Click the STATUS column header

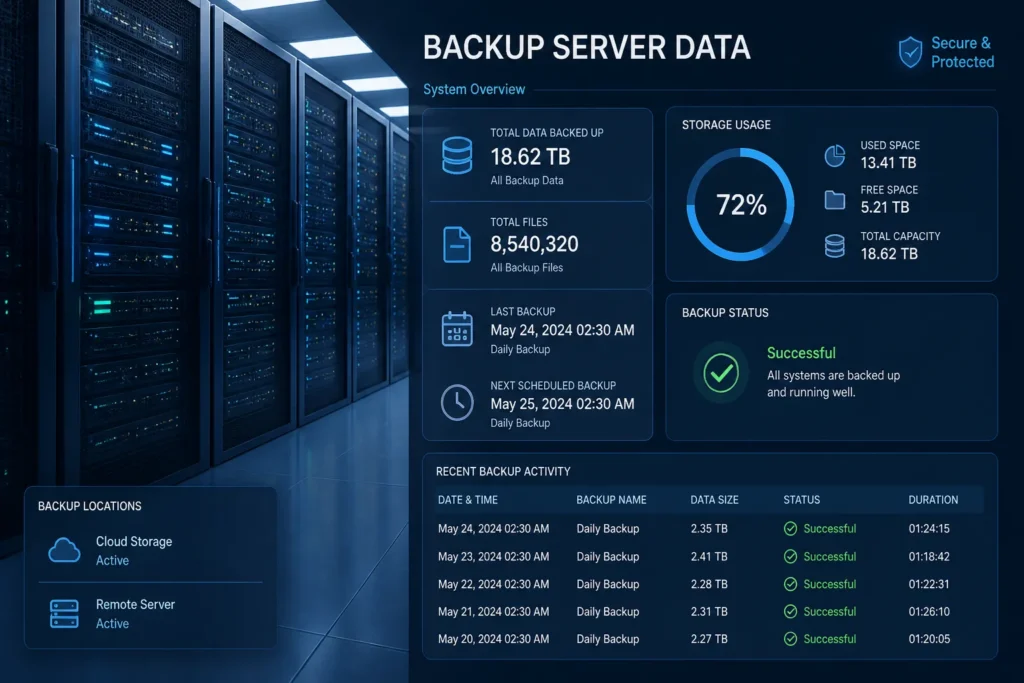tap(801, 500)
